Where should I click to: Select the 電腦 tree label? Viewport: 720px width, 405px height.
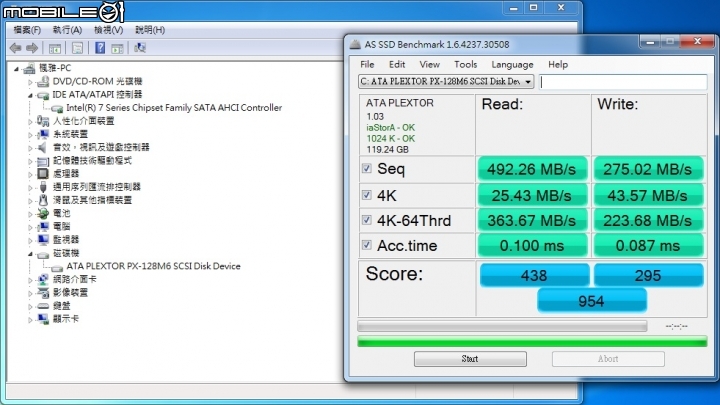click(62, 227)
